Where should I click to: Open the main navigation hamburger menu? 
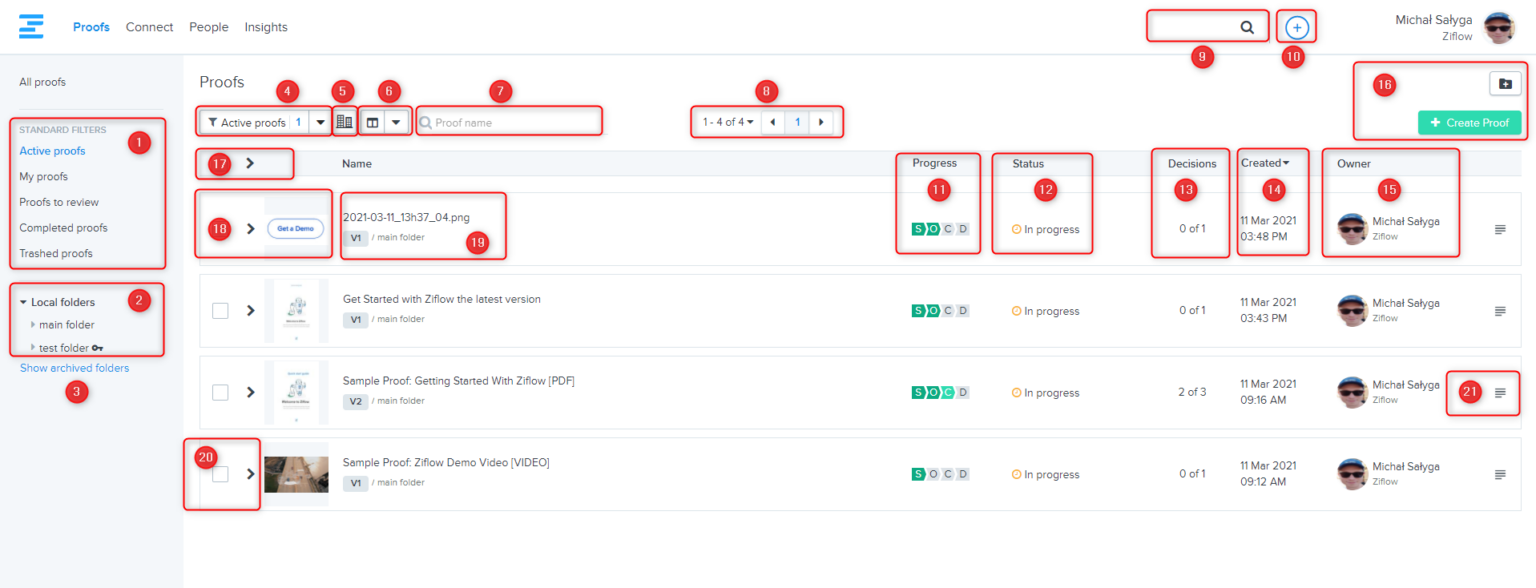[x=32, y=26]
